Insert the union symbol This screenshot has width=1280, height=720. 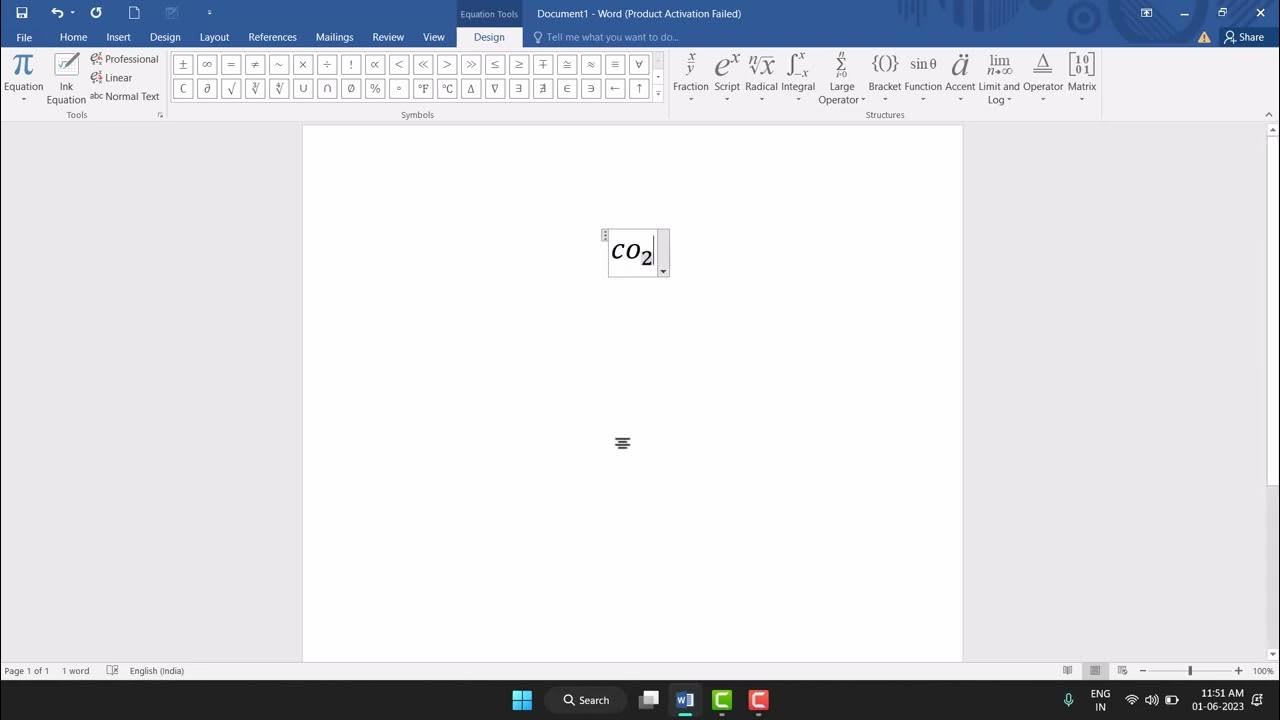[303, 88]
